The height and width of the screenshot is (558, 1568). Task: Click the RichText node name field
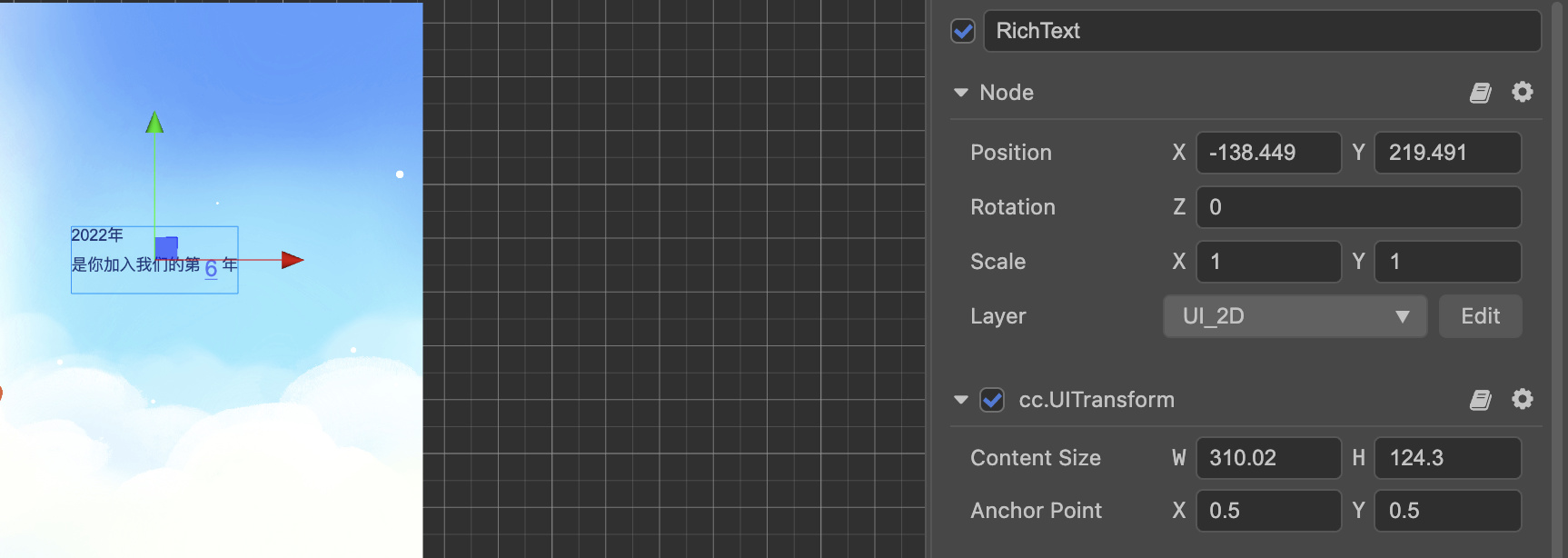1262,31
